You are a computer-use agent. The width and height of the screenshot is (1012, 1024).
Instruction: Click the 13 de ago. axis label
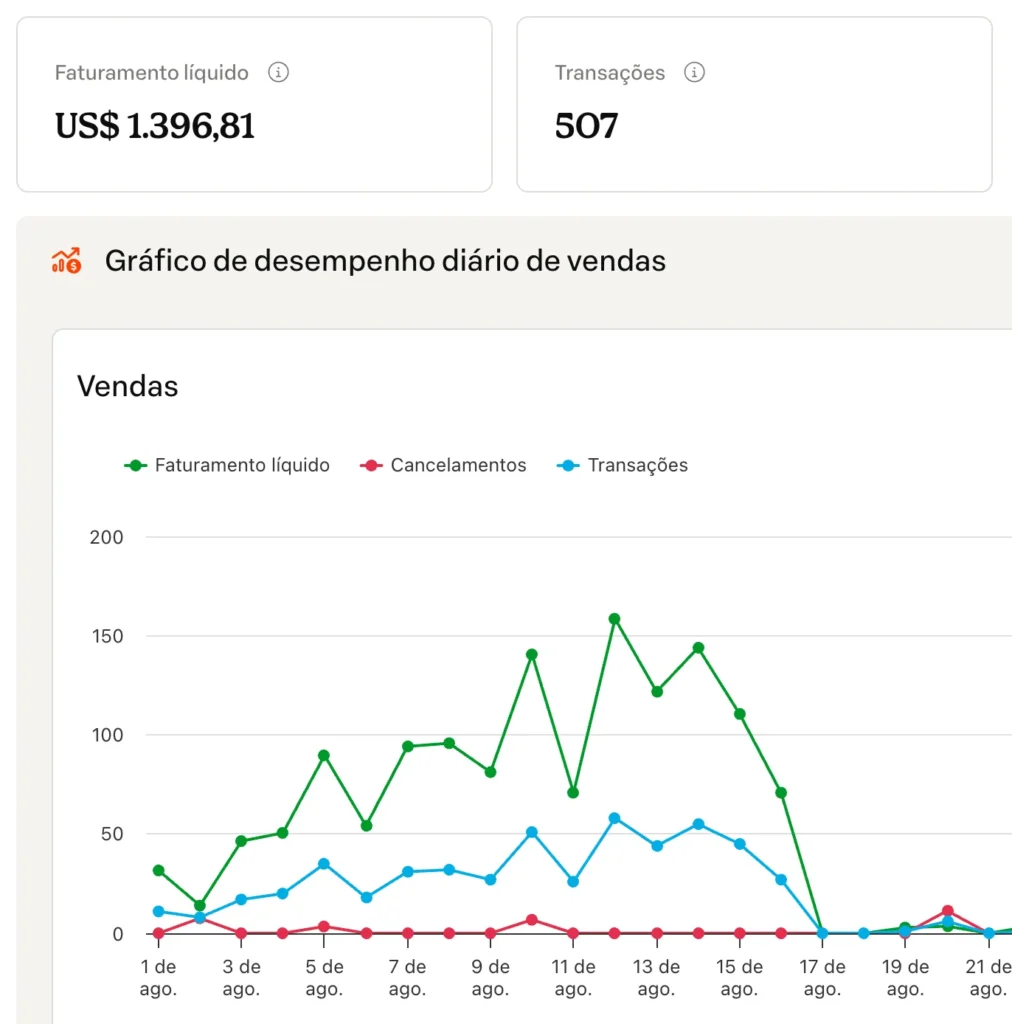point(656,978)
